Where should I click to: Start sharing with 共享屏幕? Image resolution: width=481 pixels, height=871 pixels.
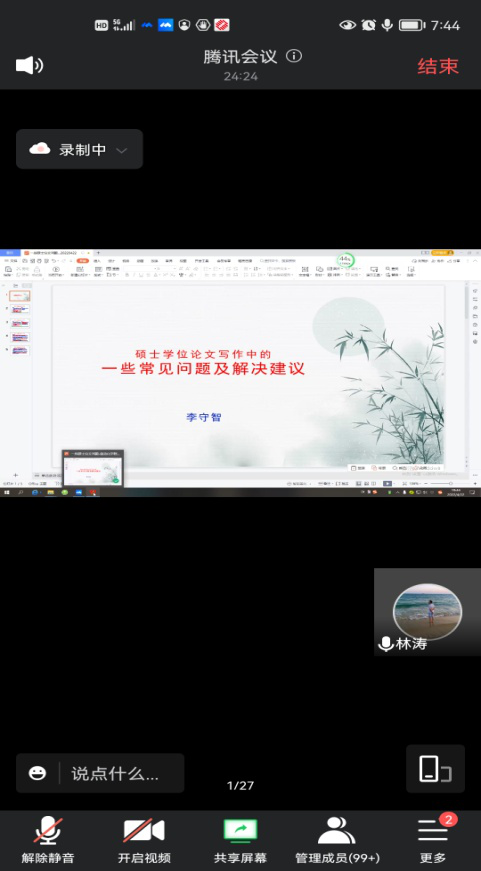tap(240, 839)
